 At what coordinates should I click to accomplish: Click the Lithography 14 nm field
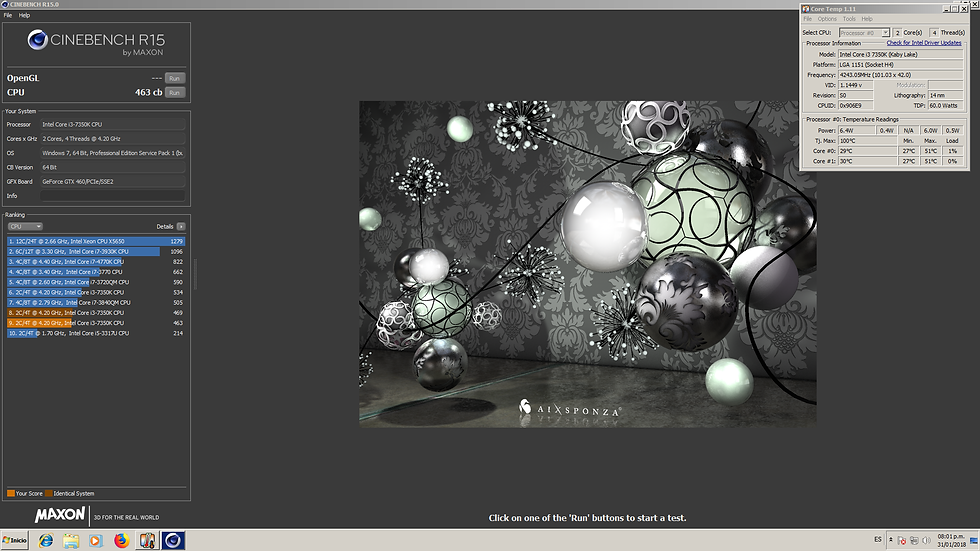pyautogui.click(x=946, y=95)
